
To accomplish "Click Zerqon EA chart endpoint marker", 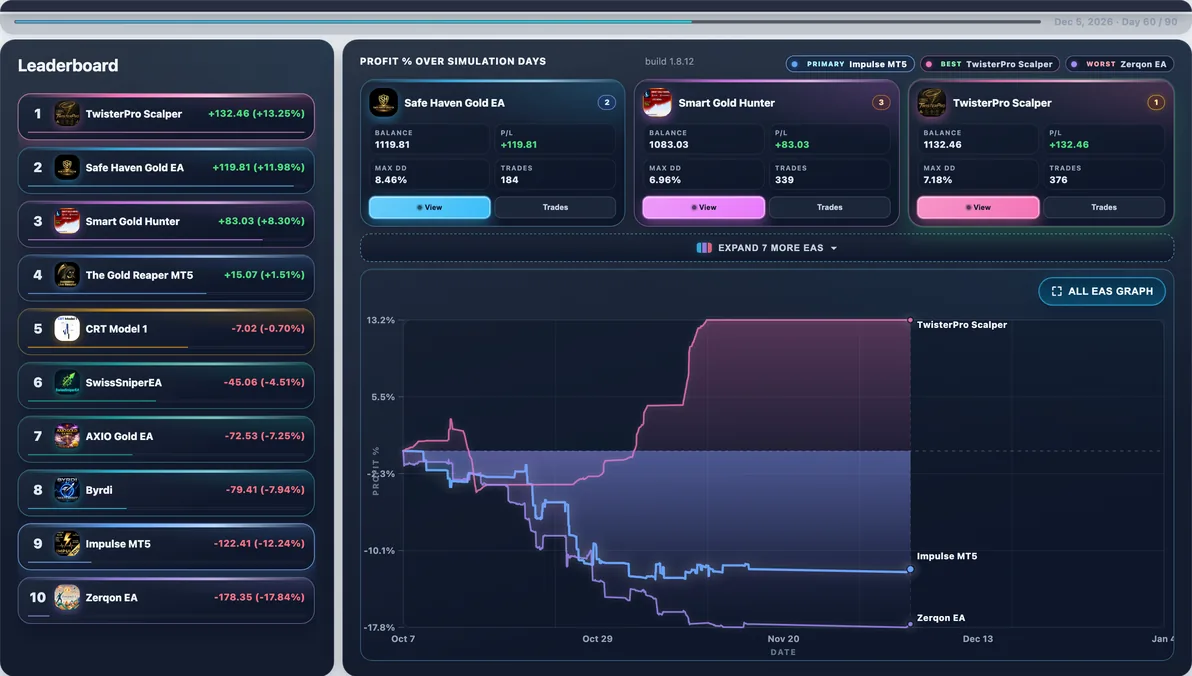I will (x=911, y=625).
